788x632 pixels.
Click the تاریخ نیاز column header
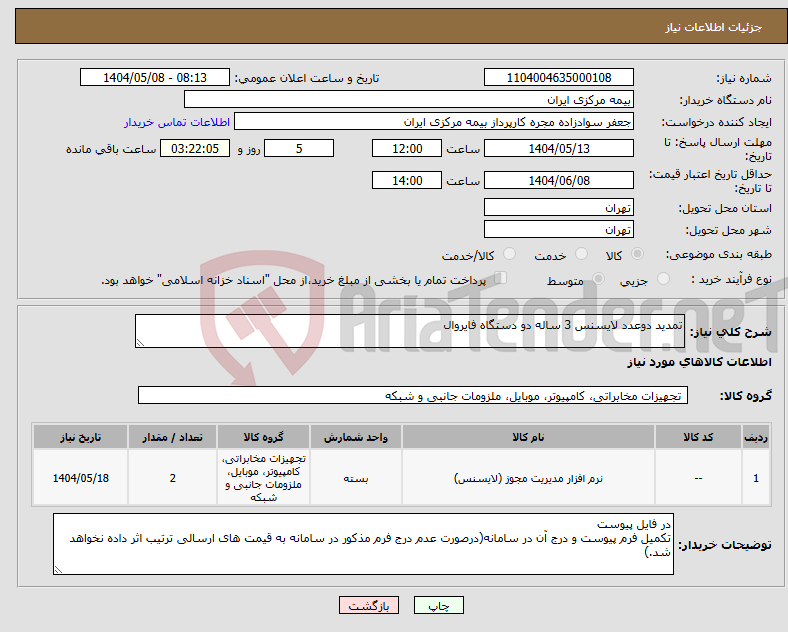pyautogui.click(x=80, y=437)
